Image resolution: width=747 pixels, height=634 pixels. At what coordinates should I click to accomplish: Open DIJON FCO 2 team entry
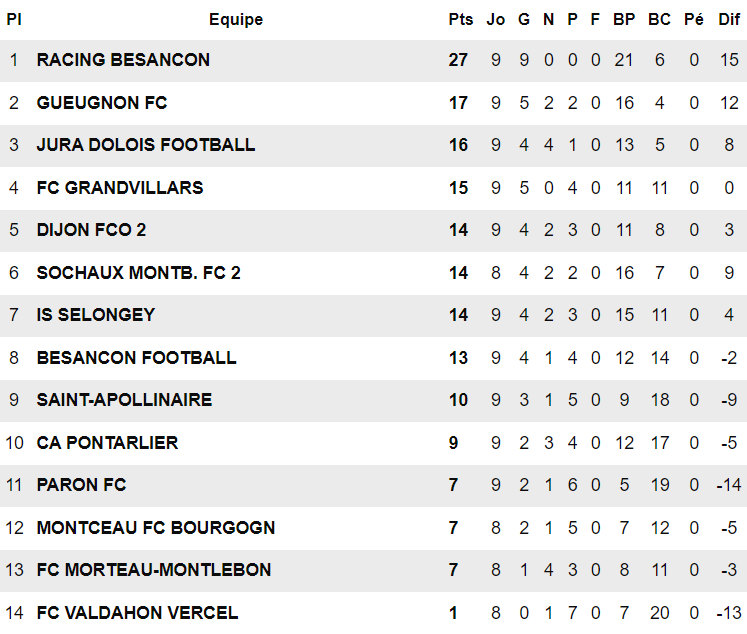coord(91,230)
